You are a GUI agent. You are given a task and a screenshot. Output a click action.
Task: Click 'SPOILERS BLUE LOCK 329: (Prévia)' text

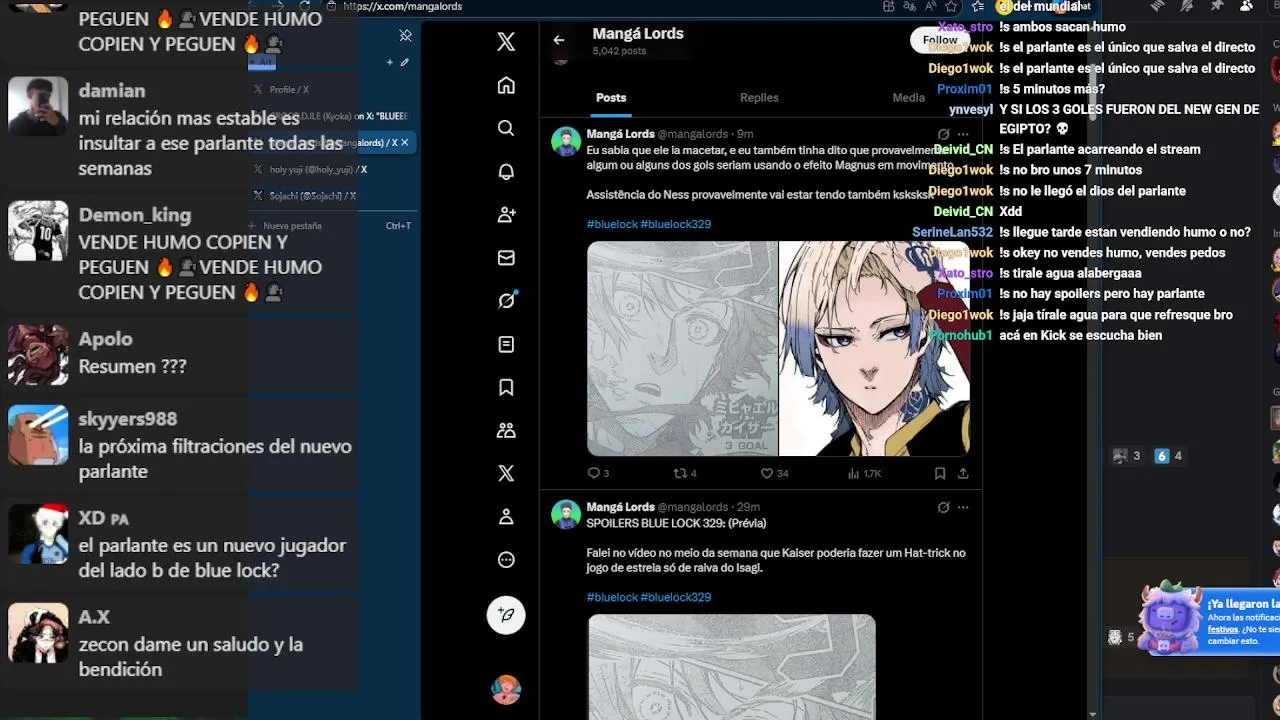click(676, 523)
